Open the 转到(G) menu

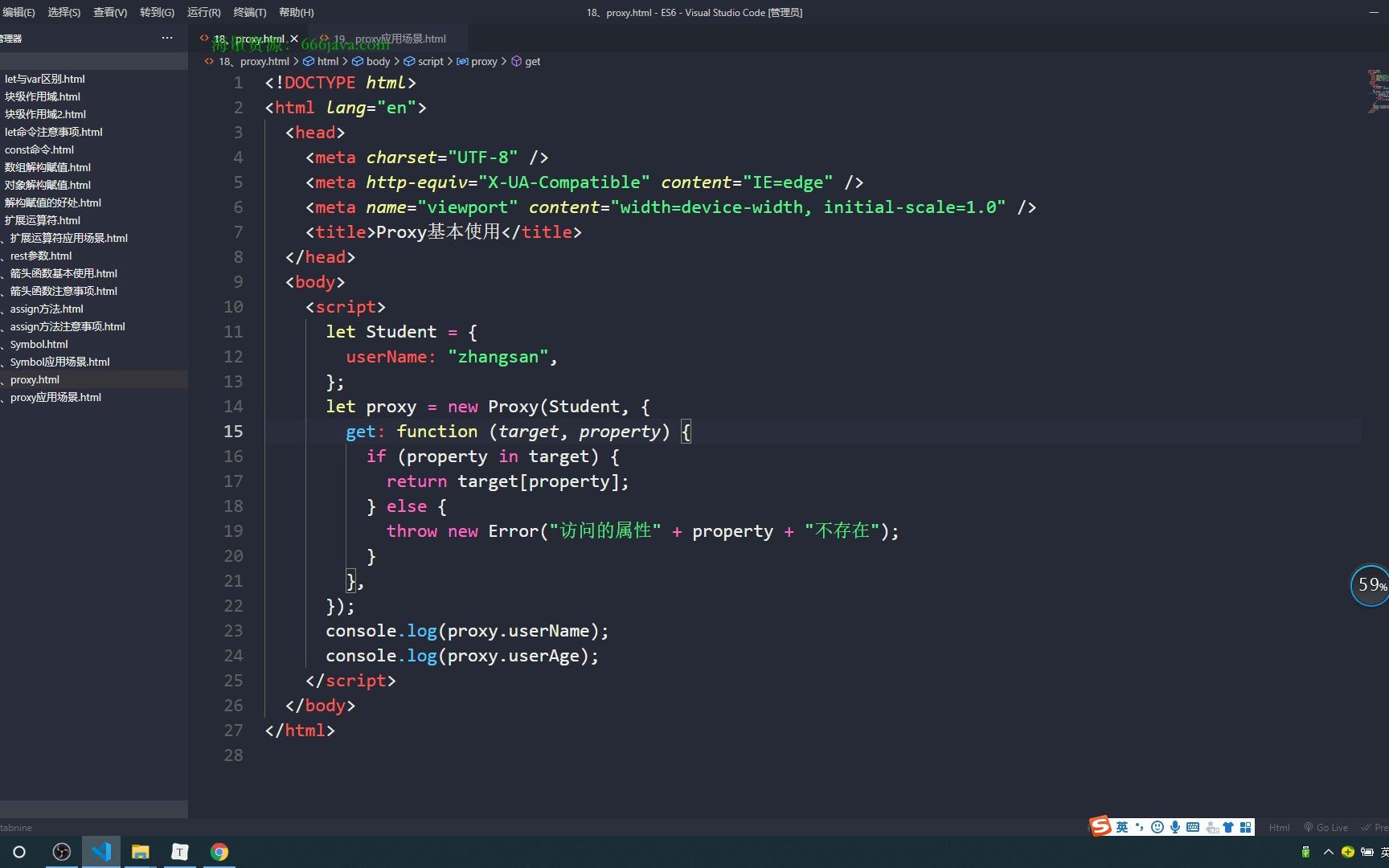tap(157, 12)
